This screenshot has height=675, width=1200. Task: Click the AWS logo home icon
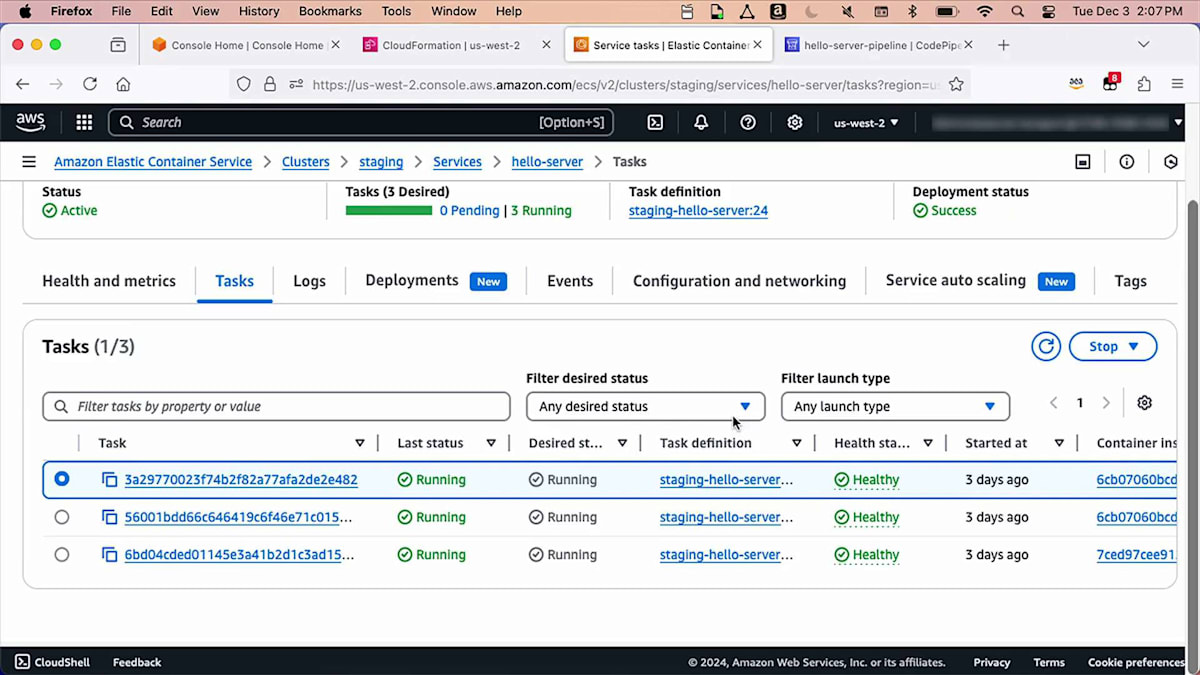pyautogui.click(x=31, y=122)
